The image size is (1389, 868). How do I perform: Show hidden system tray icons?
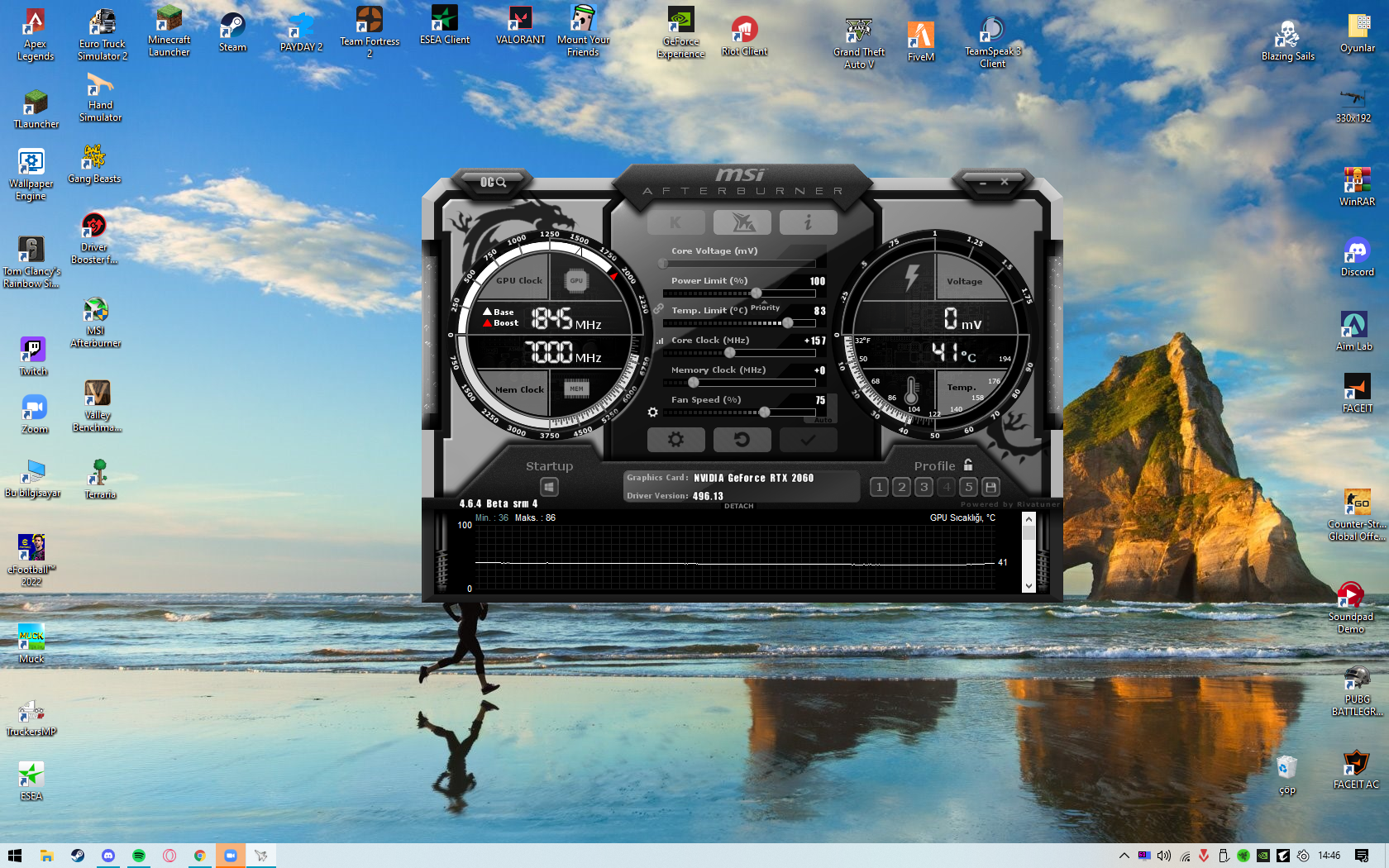point(1124,856)
